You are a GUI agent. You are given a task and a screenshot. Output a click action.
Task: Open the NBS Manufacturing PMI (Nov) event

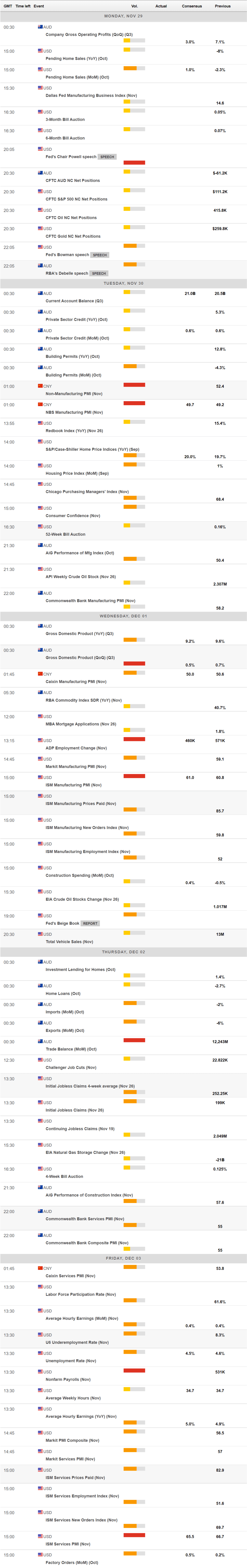(x=74, y=412)
